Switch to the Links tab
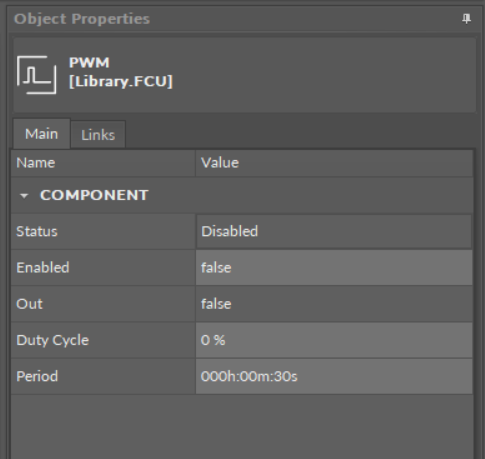The height and width of the screenshot is (459, 485). click(98, 135)
